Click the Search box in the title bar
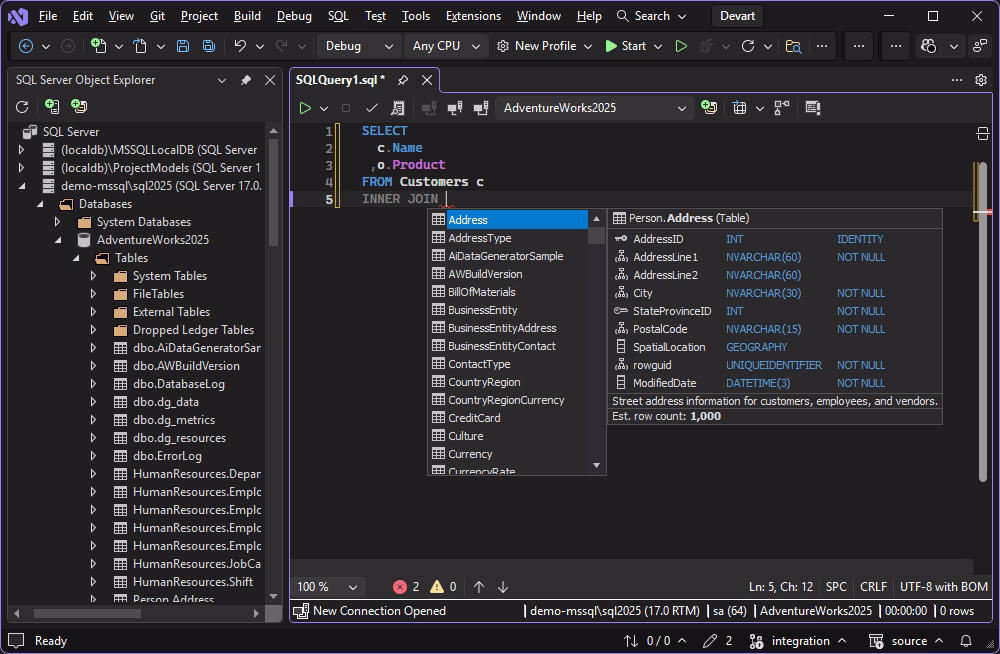Screen dimensions: 1000x654 [651, 16]
